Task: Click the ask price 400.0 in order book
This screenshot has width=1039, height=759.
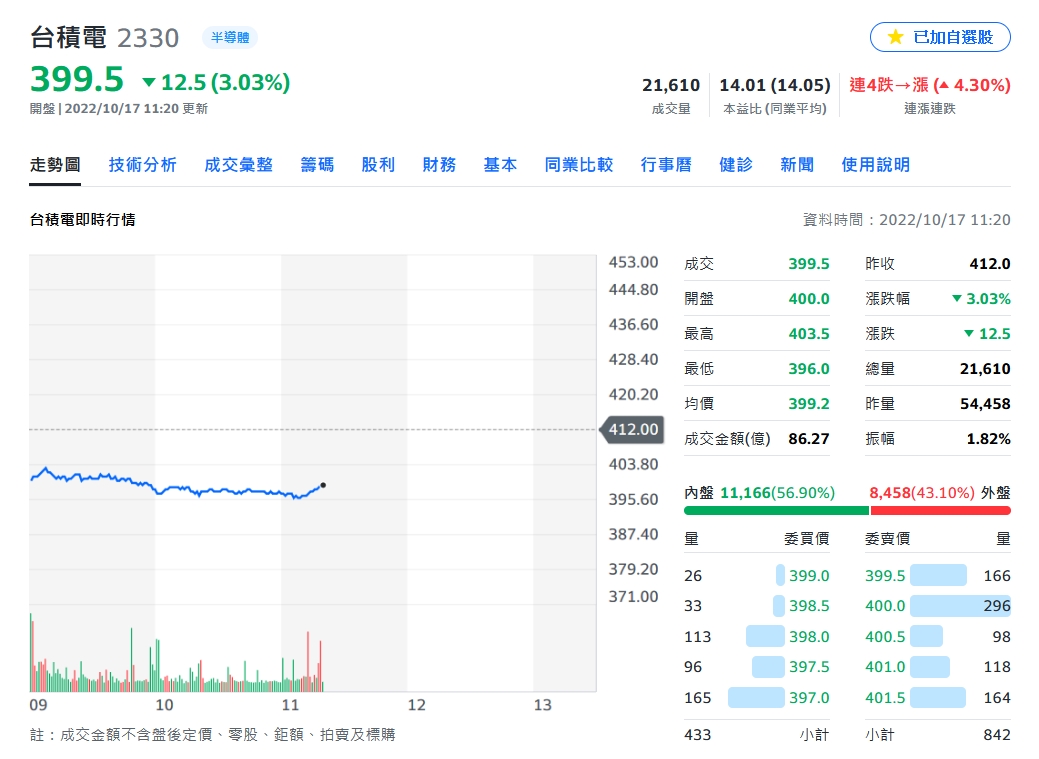Action: [x=885, y=606]
